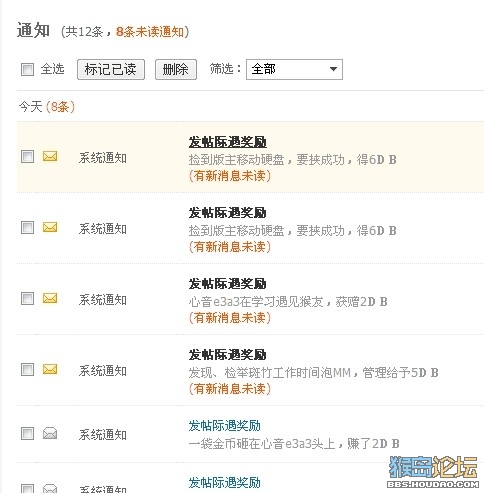This screenshot has width=484, height=493.
Task: Click the 标记已读 button
Action: pos(111,69)
